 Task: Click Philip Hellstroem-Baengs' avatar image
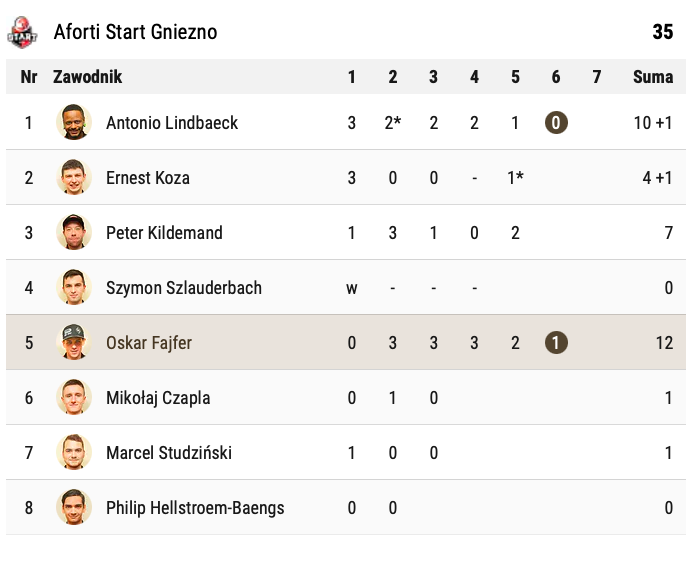tap(74, 508)
